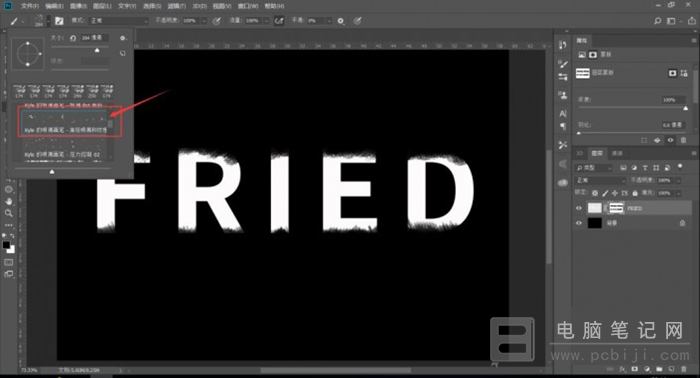Create new brush preset from this brush
This screenshot has height=378, width=700.
click(123, 53)
